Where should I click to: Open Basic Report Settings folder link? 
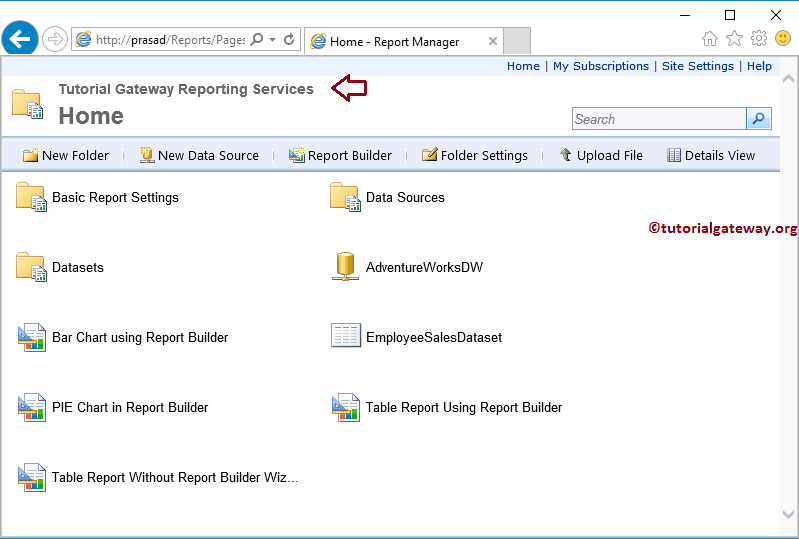tap(115, 198)
